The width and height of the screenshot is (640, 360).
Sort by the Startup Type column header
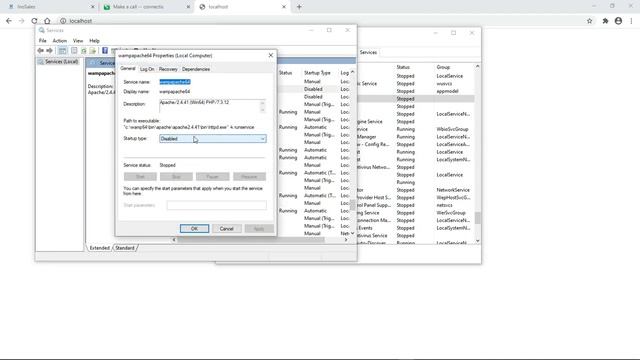click(x=318, y=73)
